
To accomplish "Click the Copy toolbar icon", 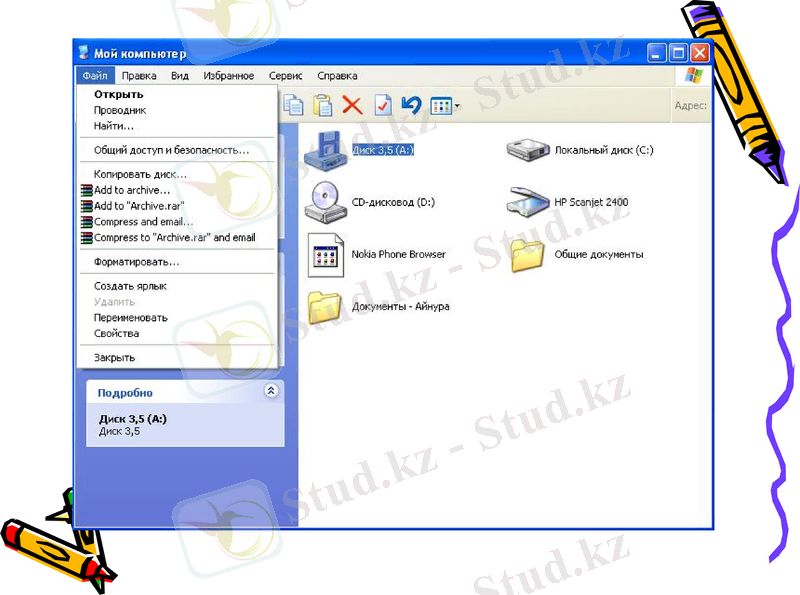I will point(293,105).
